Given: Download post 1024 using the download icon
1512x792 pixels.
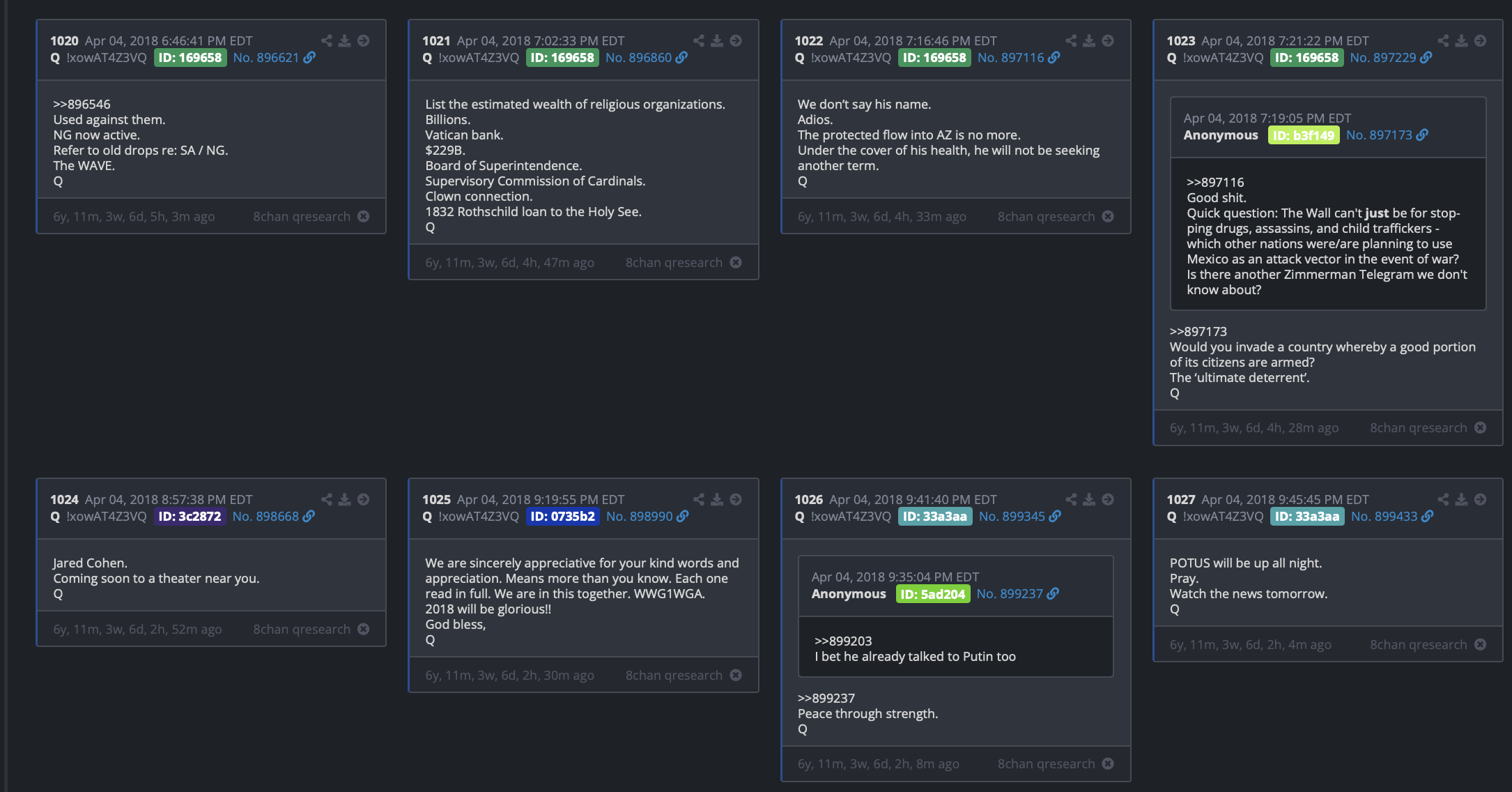Looking at the screenshot, I should coord(345,500).
